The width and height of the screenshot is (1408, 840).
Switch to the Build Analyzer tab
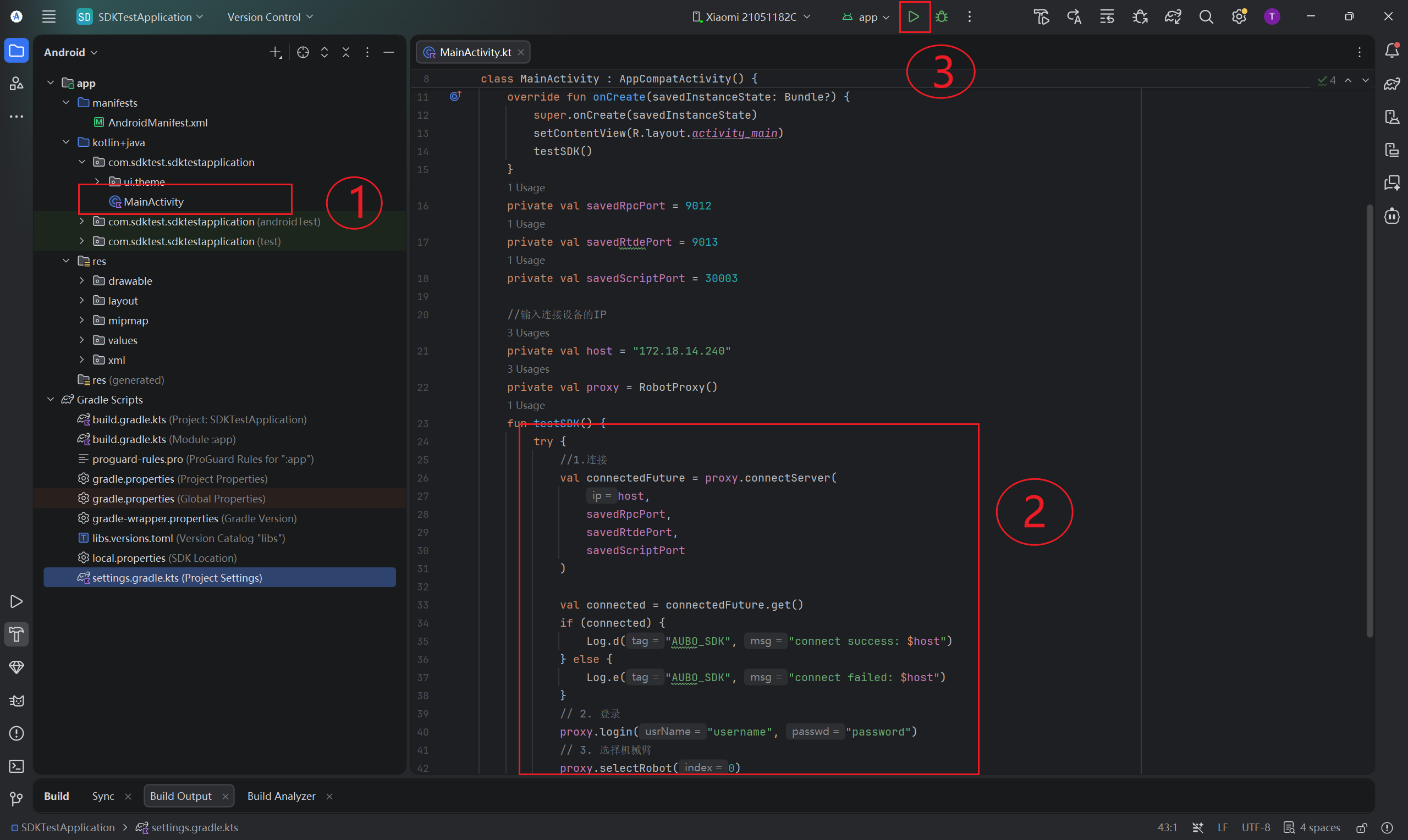pyautogui.click(x=281, y=796)
